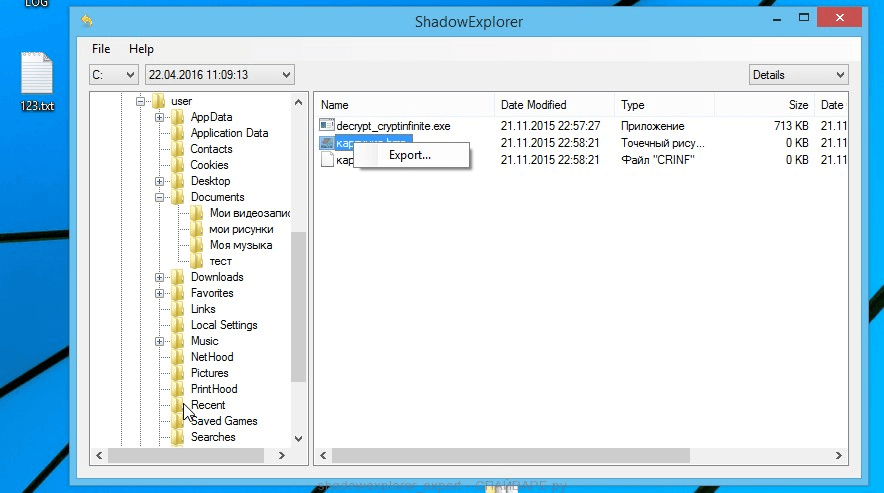Sort files by Date Modified column
The image size is (884, 493).
554,105
